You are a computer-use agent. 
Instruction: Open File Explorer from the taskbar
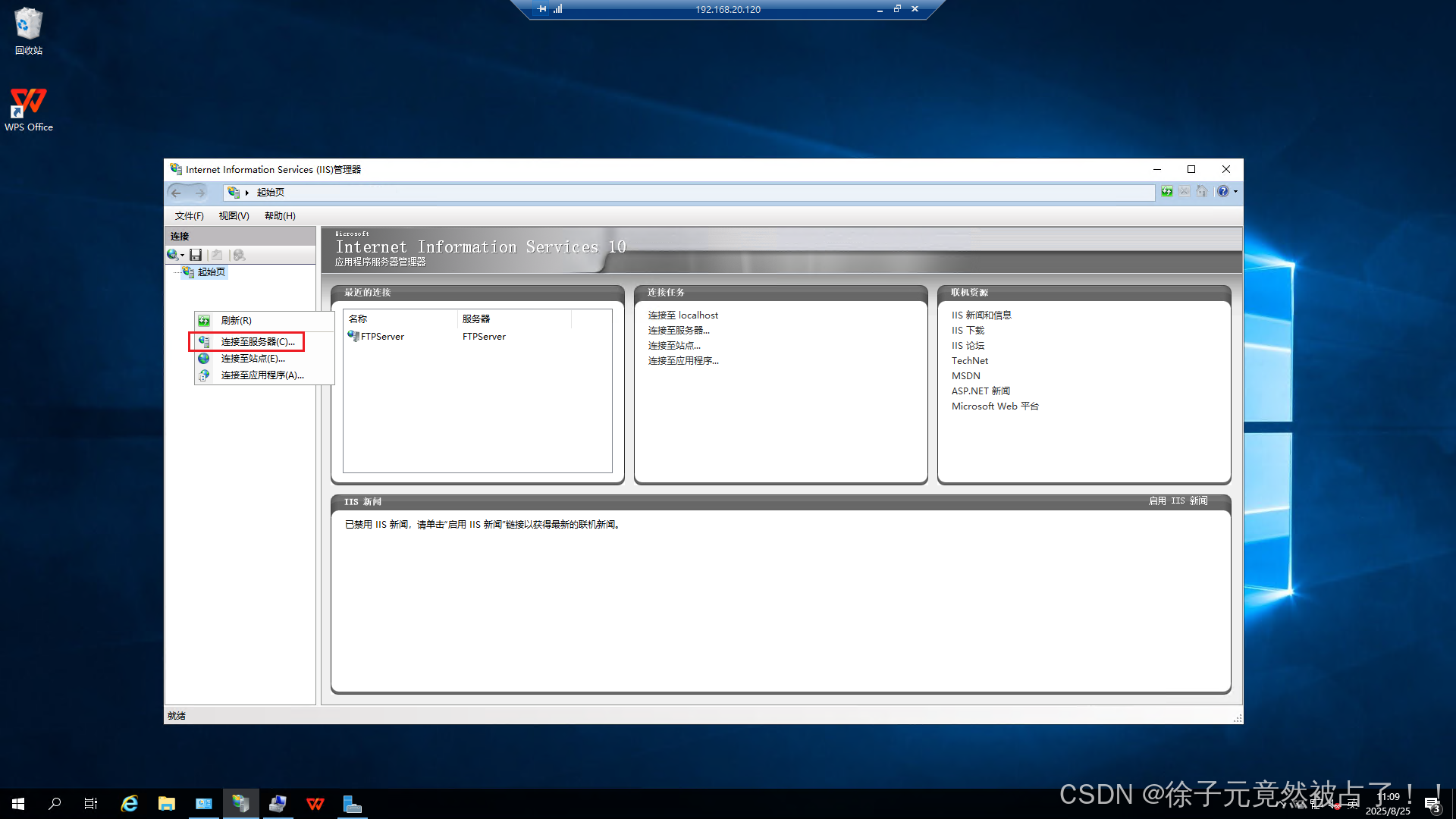click(167, 804)
